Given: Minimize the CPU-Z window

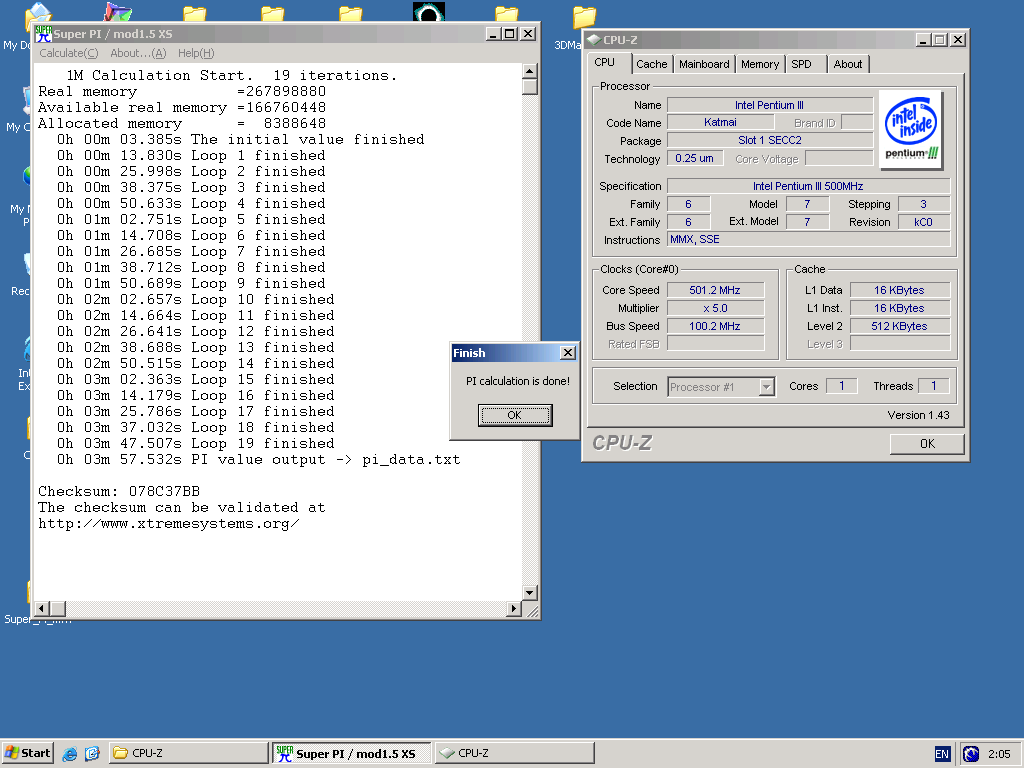Looking at the screenshot, I should pyautogui.click(x=923, y=40).
